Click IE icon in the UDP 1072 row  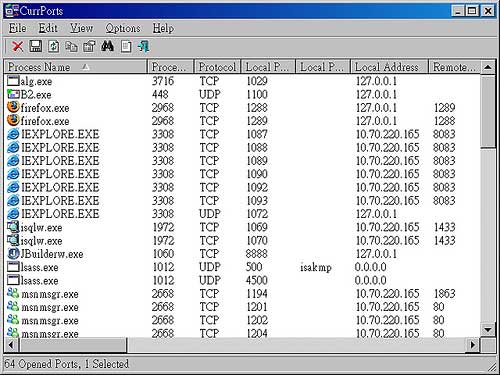click(13, 214)
